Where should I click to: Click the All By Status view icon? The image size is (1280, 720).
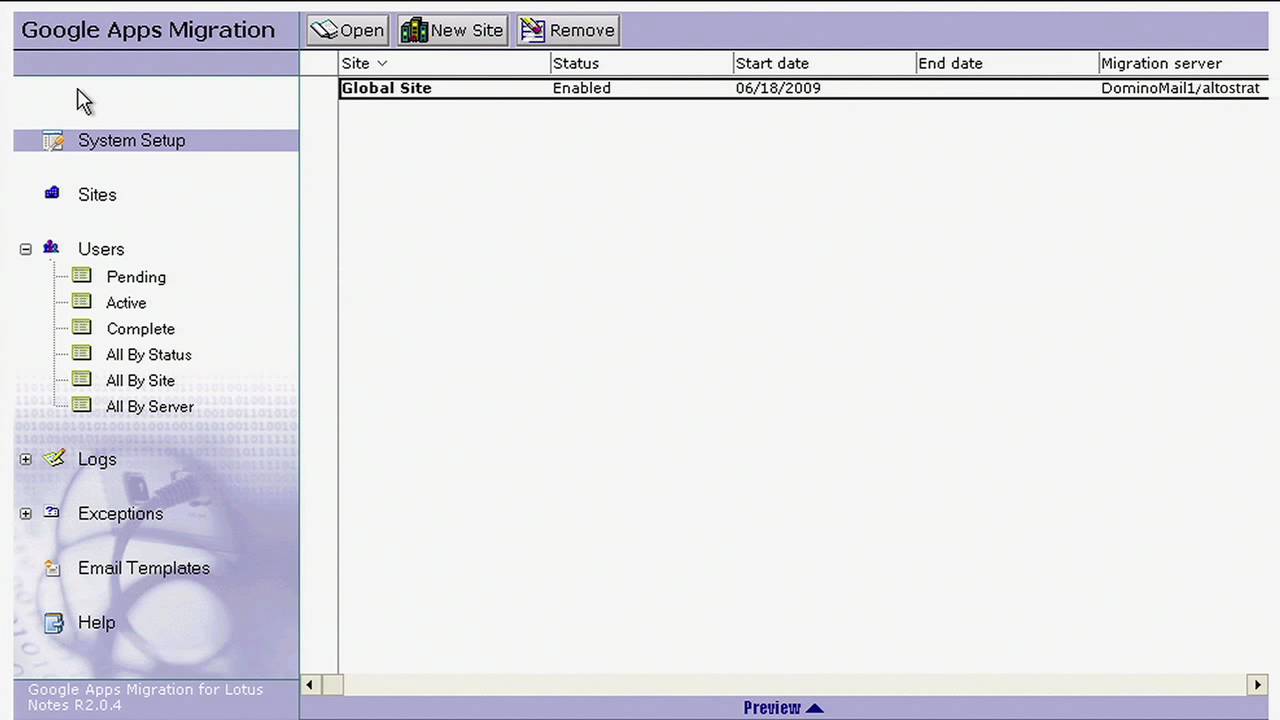tap(82, 353)
